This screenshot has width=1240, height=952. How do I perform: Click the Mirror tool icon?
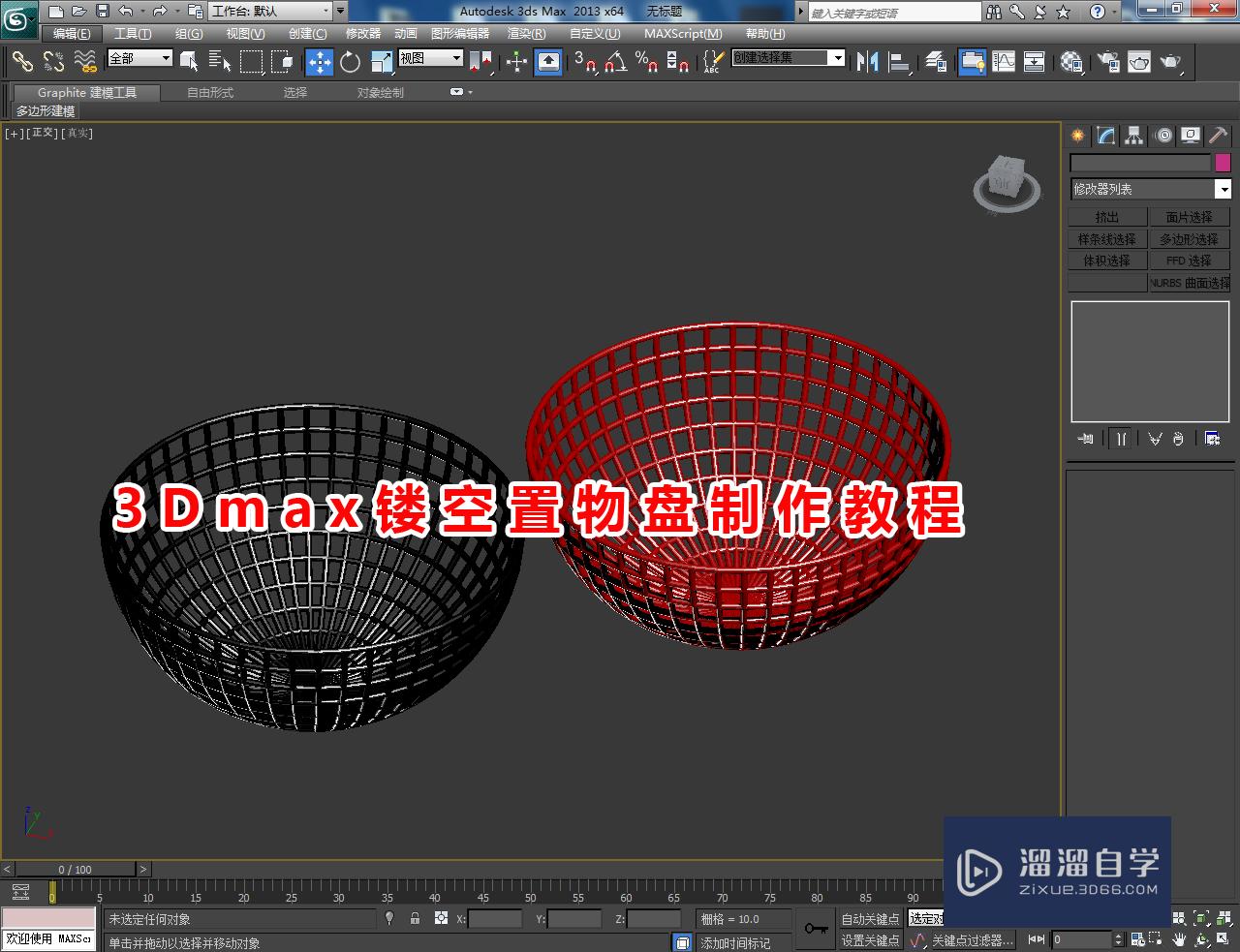867,62
